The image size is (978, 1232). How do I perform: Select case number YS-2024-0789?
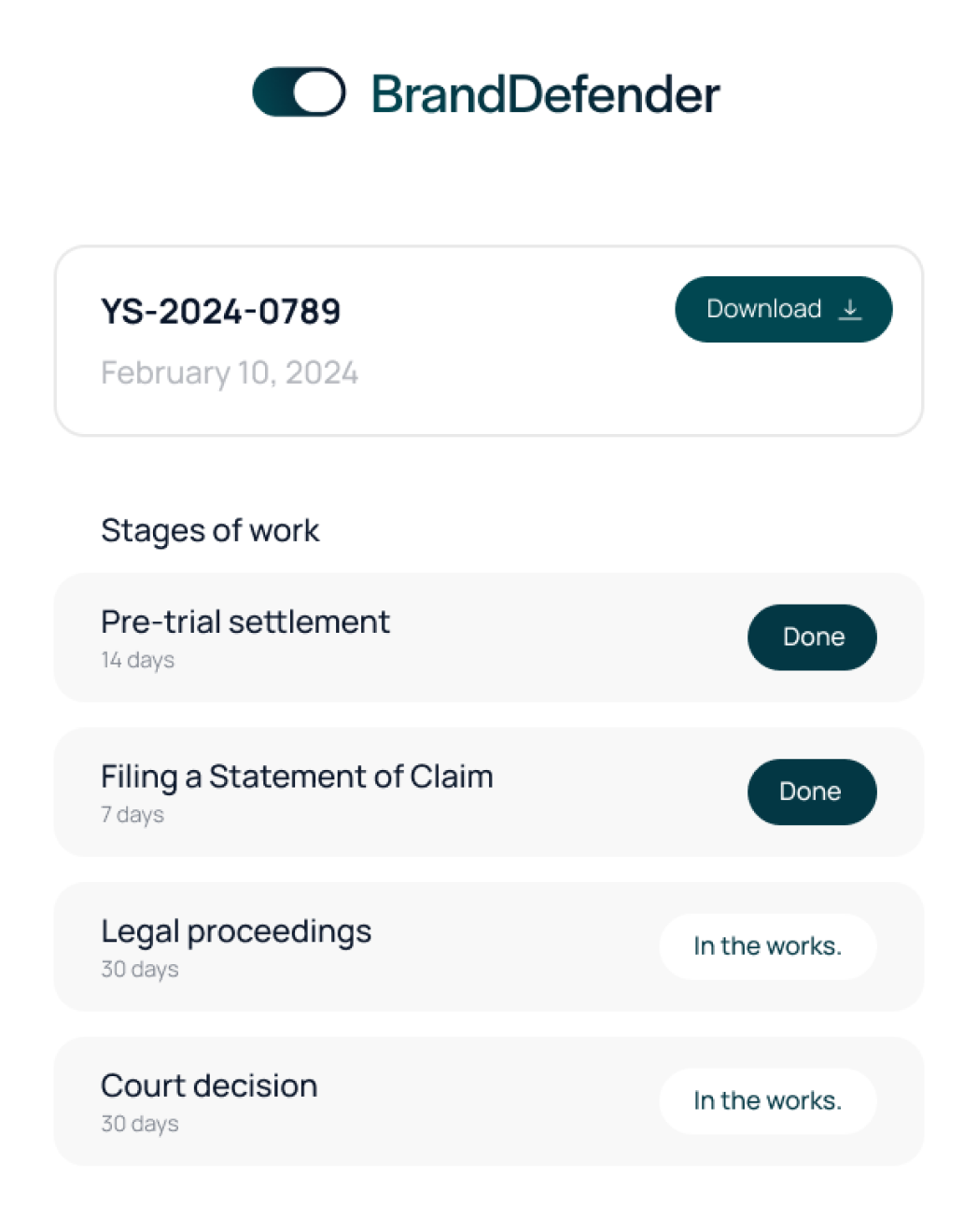221,312
